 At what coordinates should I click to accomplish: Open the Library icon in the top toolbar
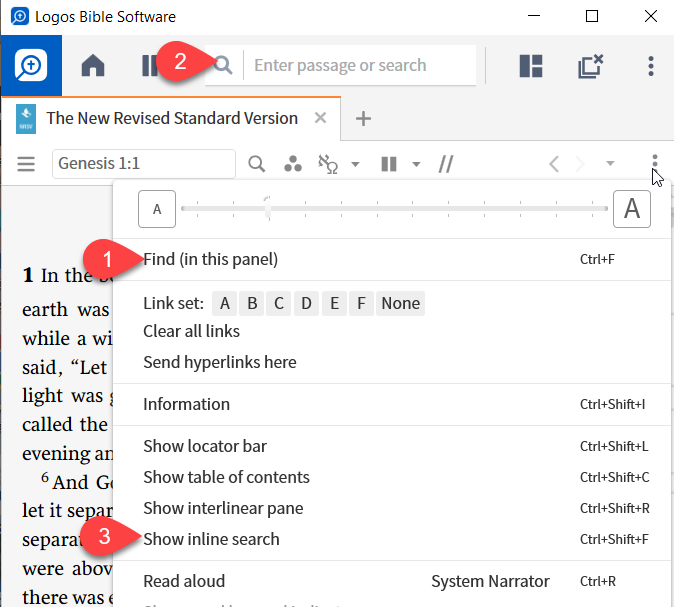[149, 66]
